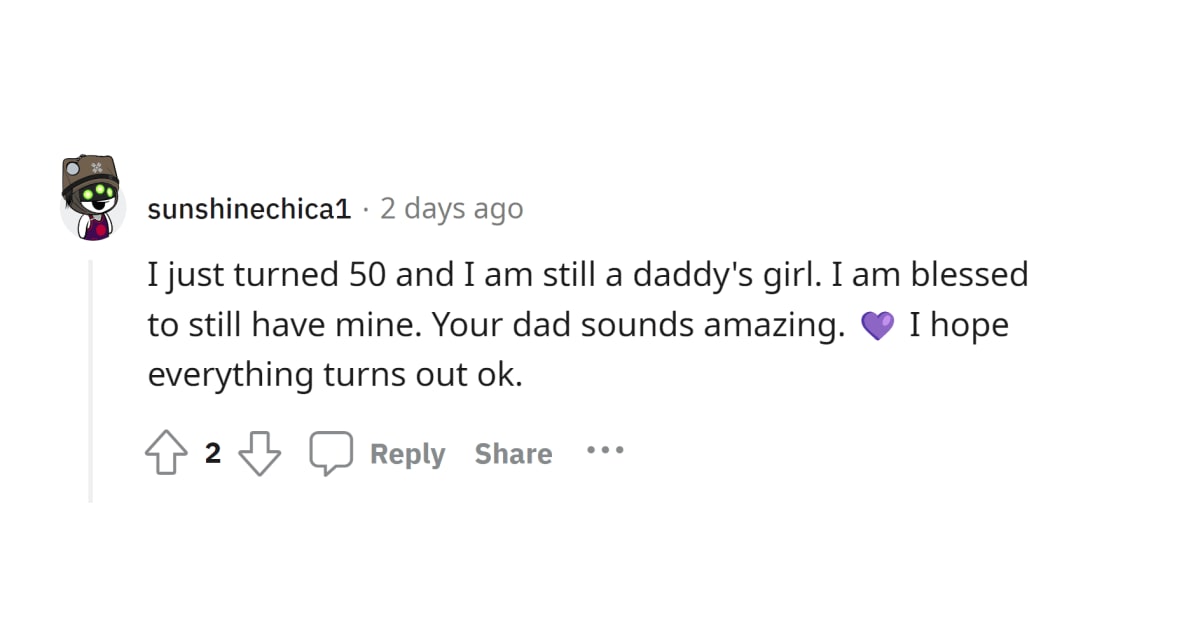Click the text "everything turns out ok."

coord(335,375)
